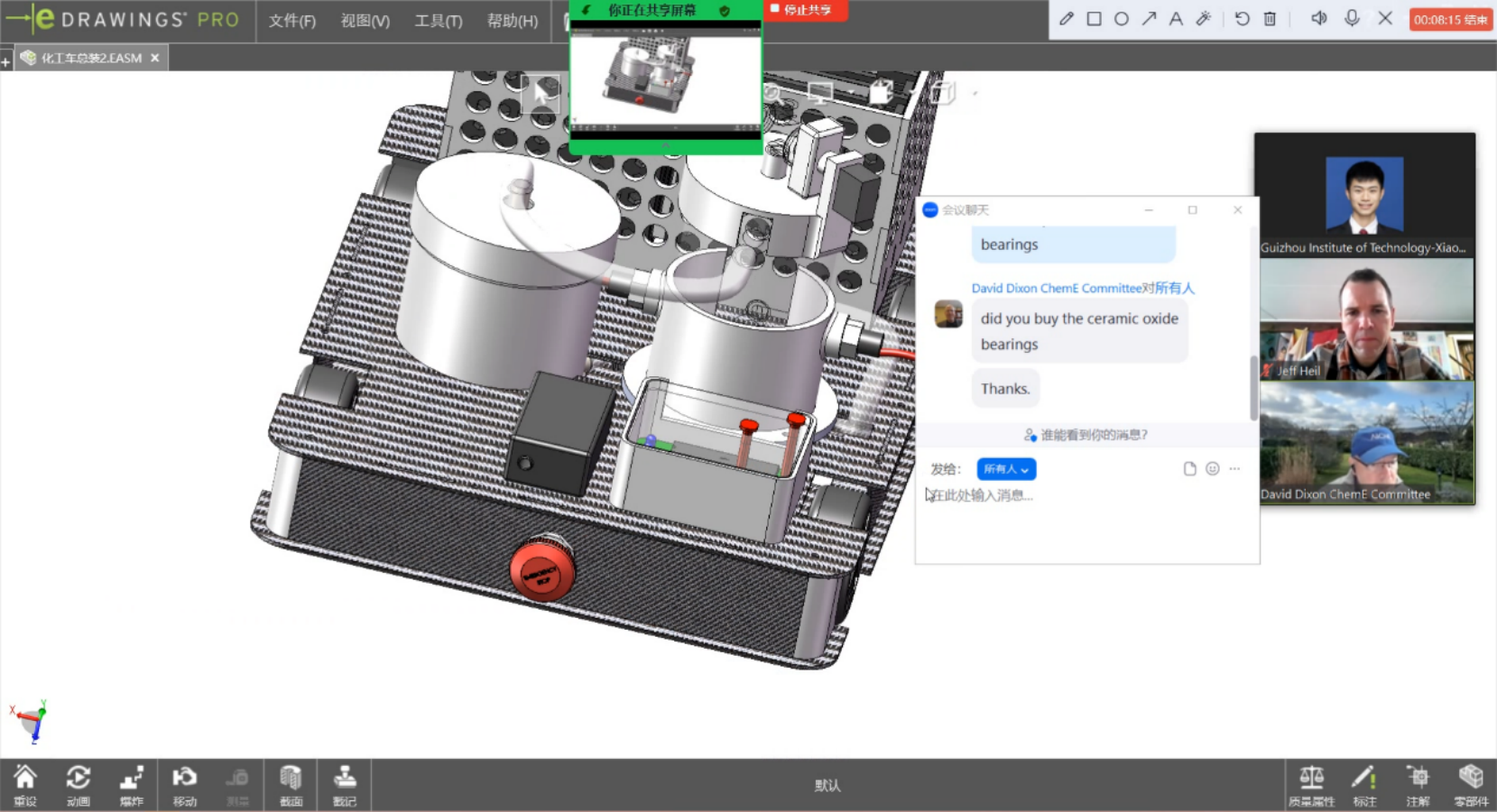
Task: Open the Mass Properties scale icon
Action: pyautogui.click(x=1311, y=783)
